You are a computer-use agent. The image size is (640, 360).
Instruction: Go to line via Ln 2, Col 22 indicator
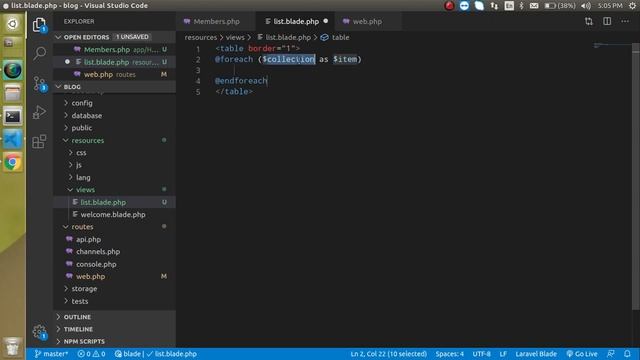click(388, 354)
